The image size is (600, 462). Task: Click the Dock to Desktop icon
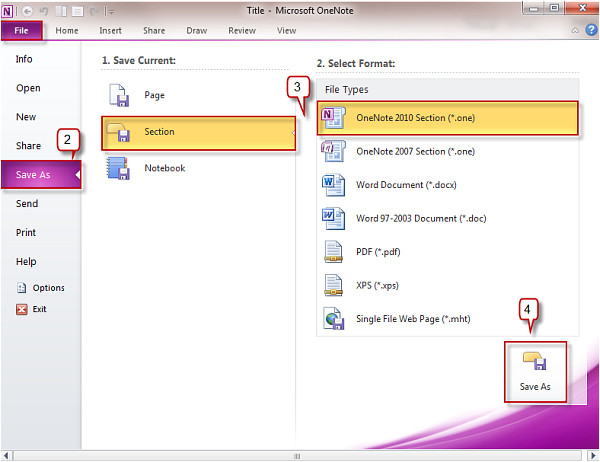point(61,11)
